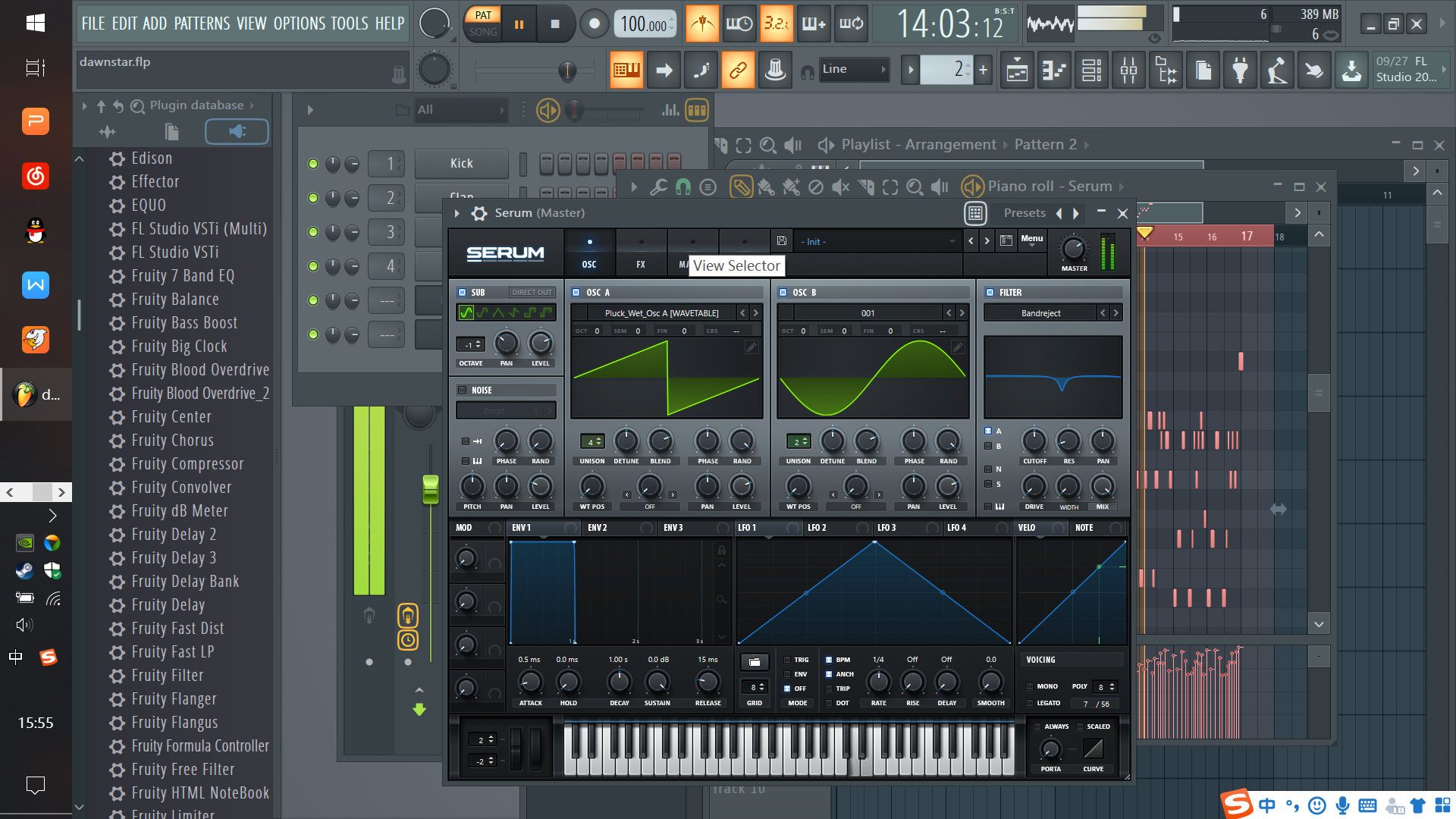The image size is (1456, 819).
Task: Click the stamp tool icon
Action: [x=775, y=71]
